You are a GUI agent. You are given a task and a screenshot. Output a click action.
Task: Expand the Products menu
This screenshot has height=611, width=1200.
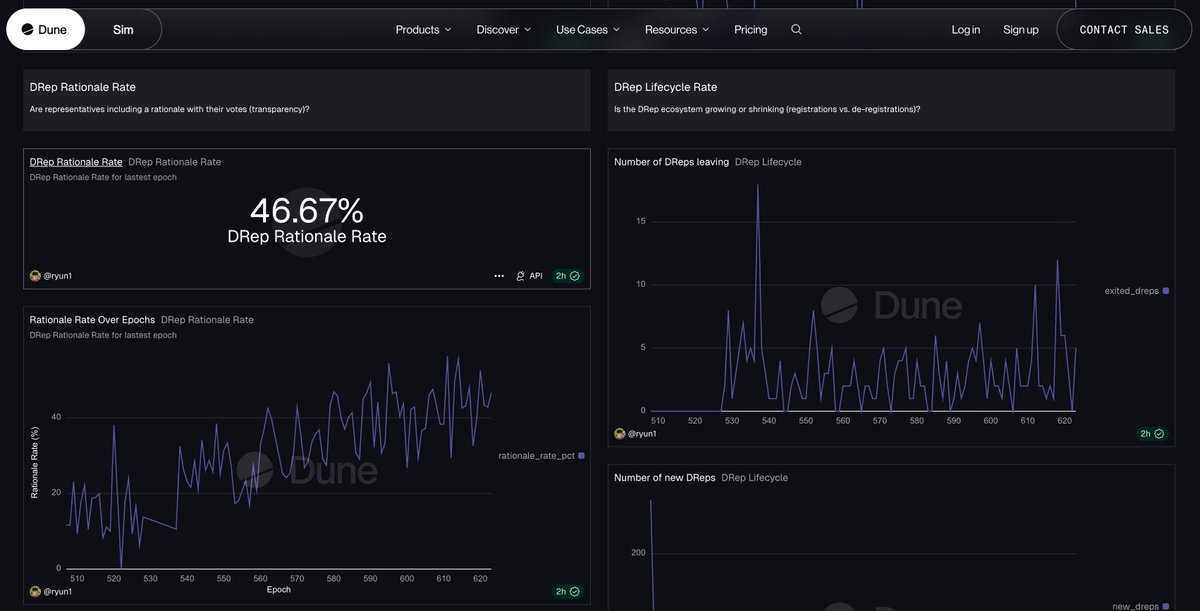point(423,30)
